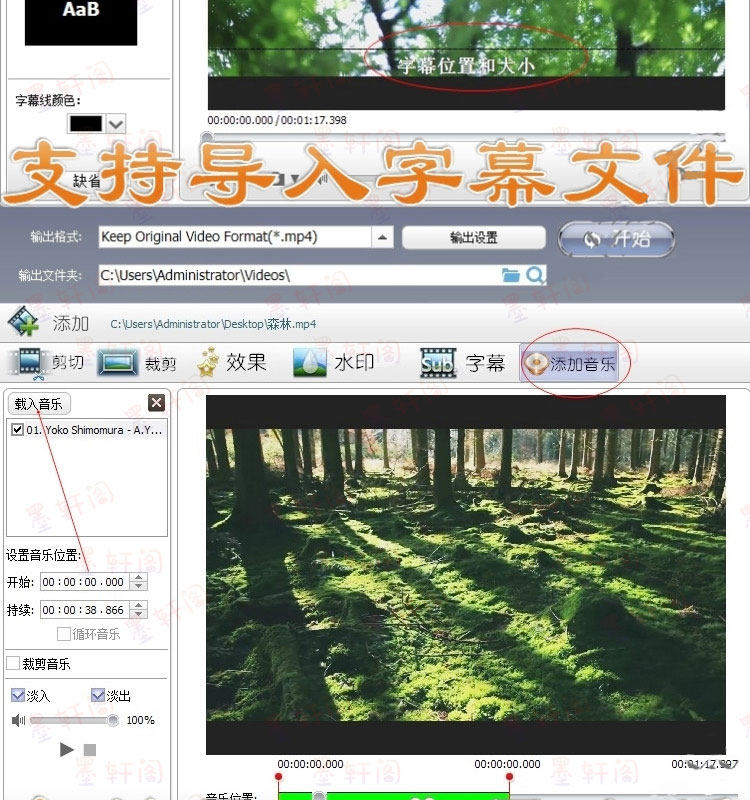This screenshot has width=750, height=800.
Task: Toggle the 淡出 fade out checkbox
Action: (97, 695)
